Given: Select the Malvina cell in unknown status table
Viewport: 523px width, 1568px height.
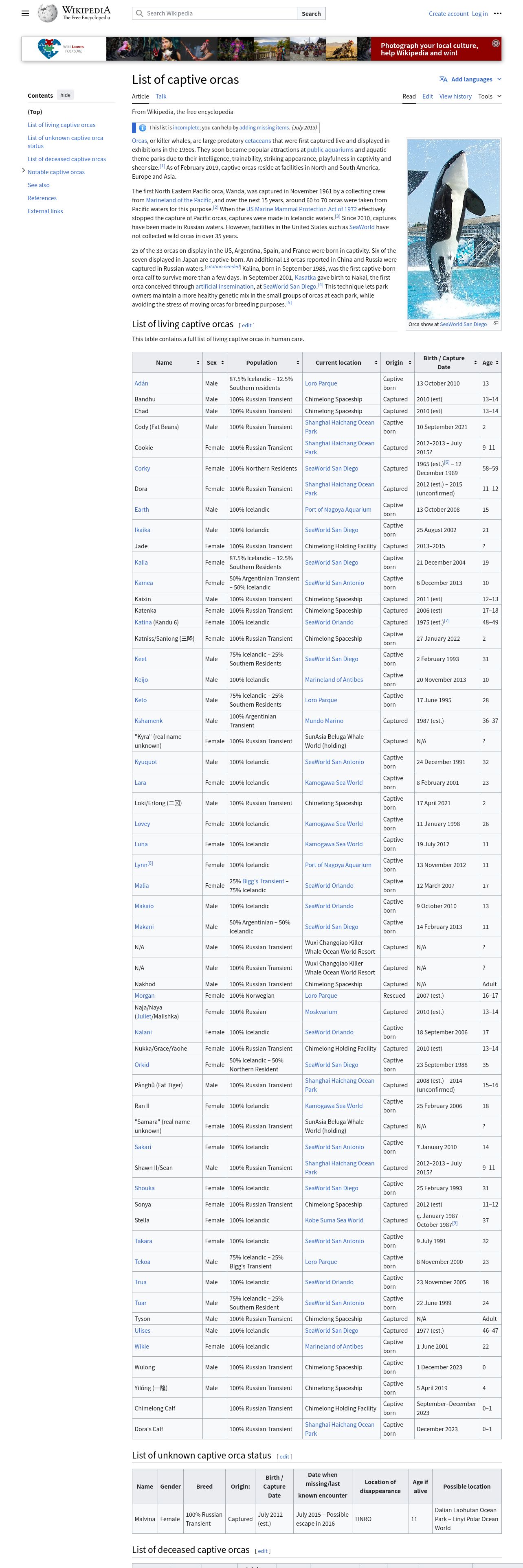Looking at the screenshot, I should click(x=145, y=1519).
